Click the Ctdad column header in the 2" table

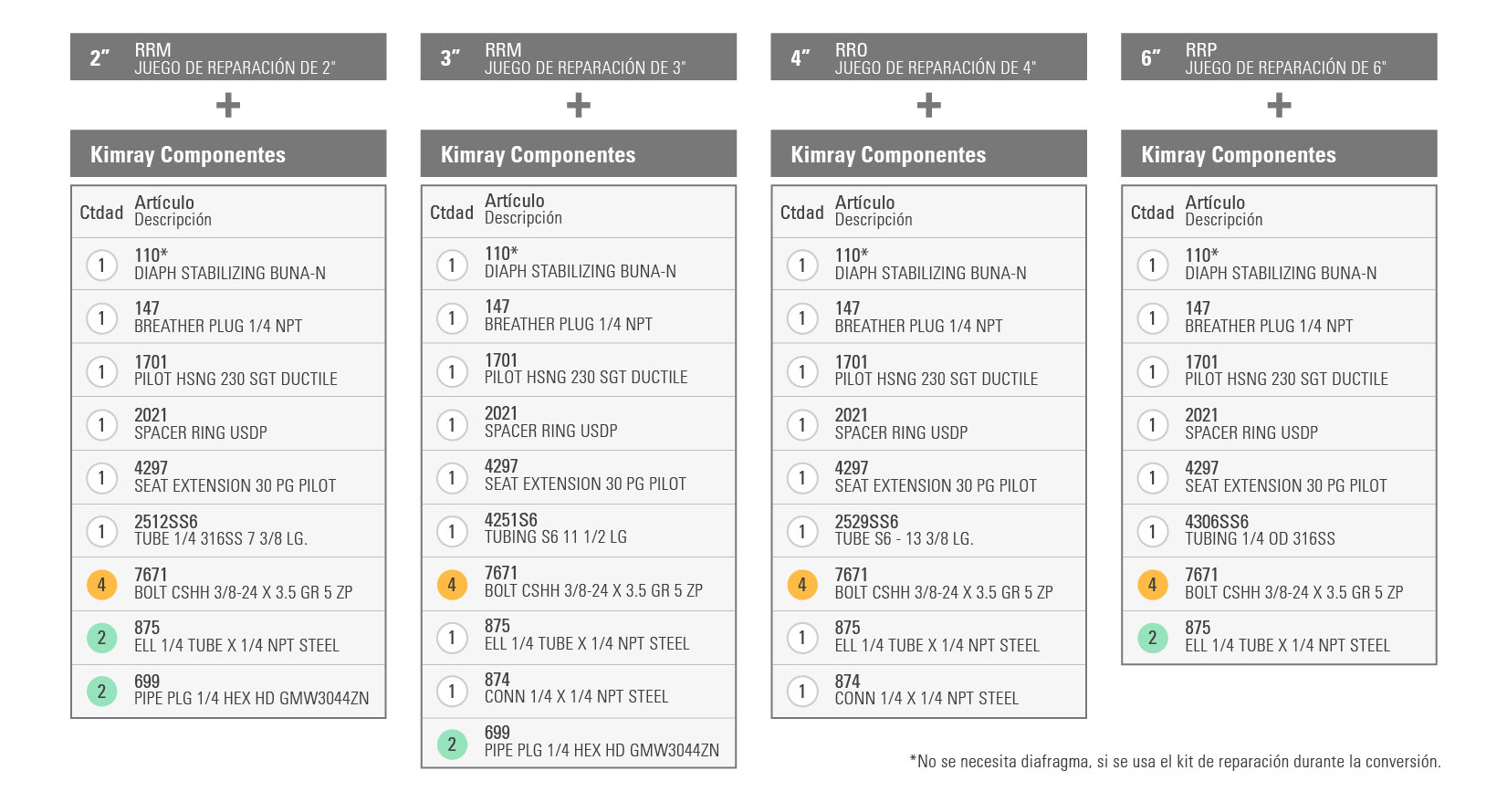tap(101, 213)
